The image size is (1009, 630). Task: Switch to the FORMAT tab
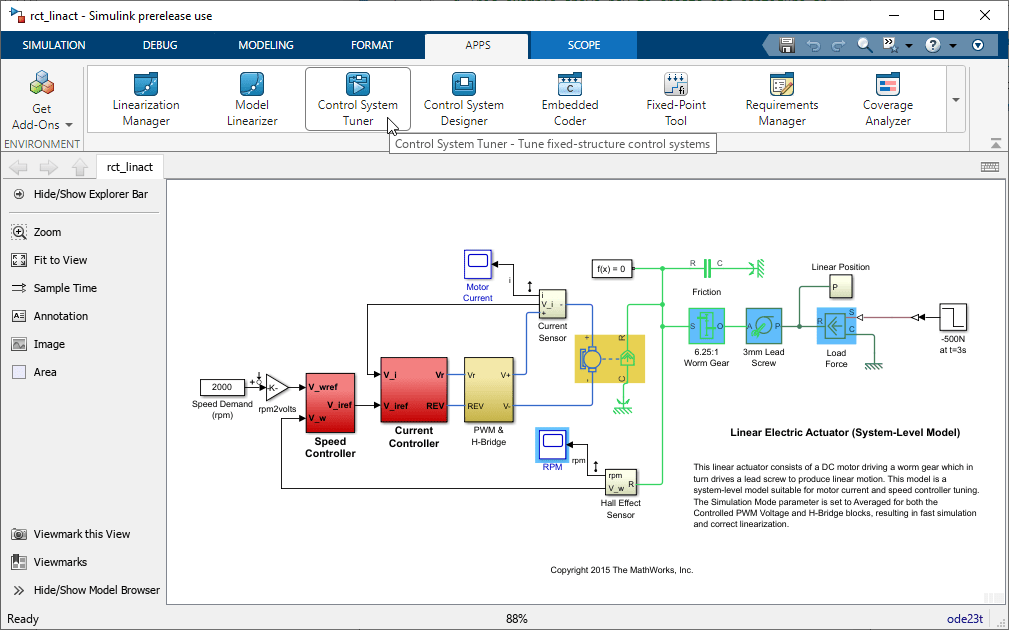click(x=372, y=45)
